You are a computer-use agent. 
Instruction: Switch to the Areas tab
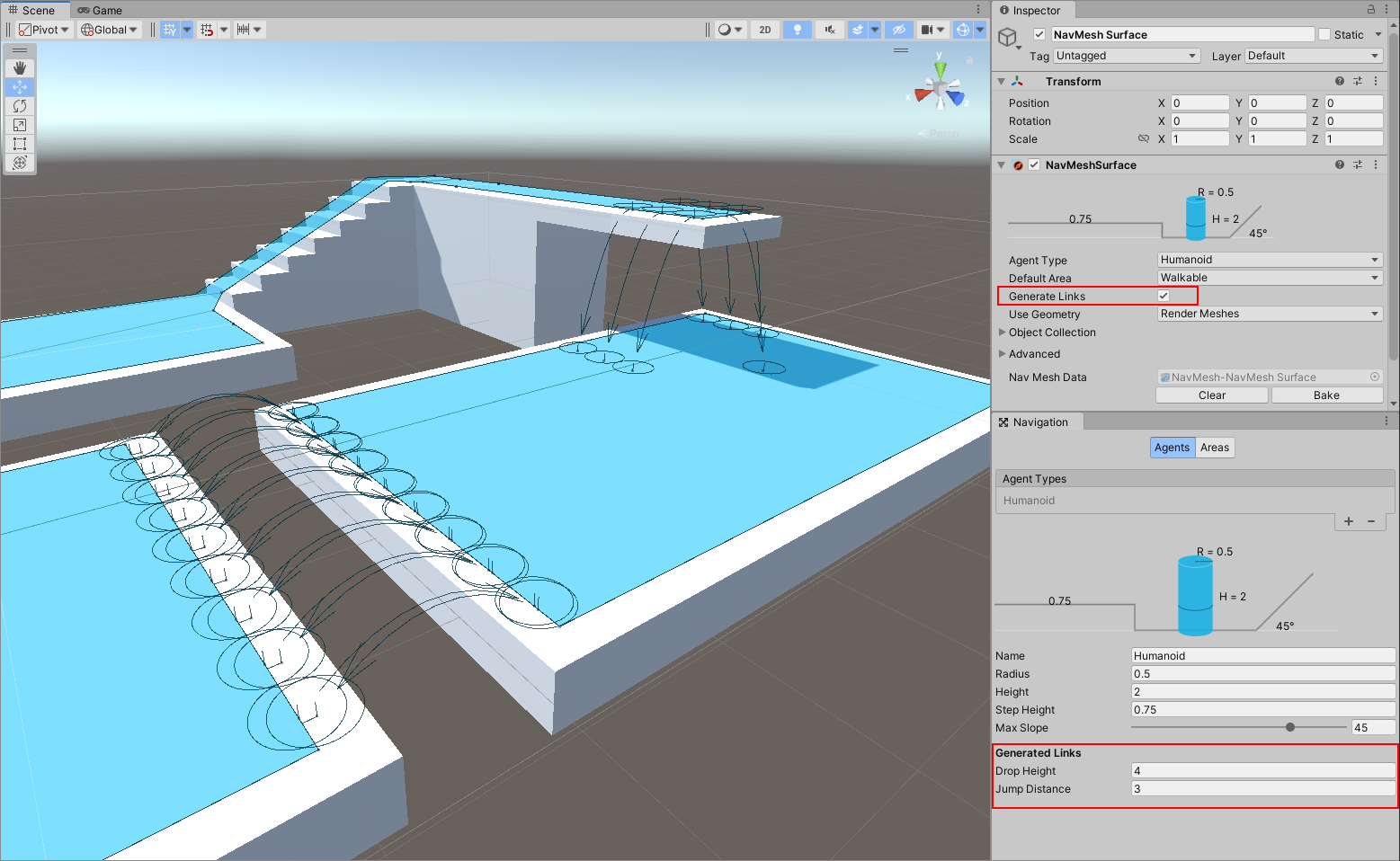1214,448
